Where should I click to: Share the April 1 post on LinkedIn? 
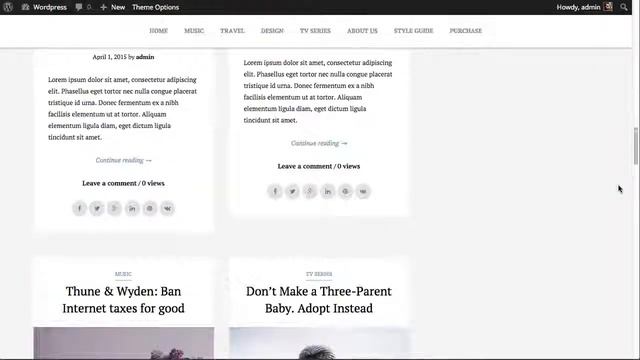tap(132, 208)
